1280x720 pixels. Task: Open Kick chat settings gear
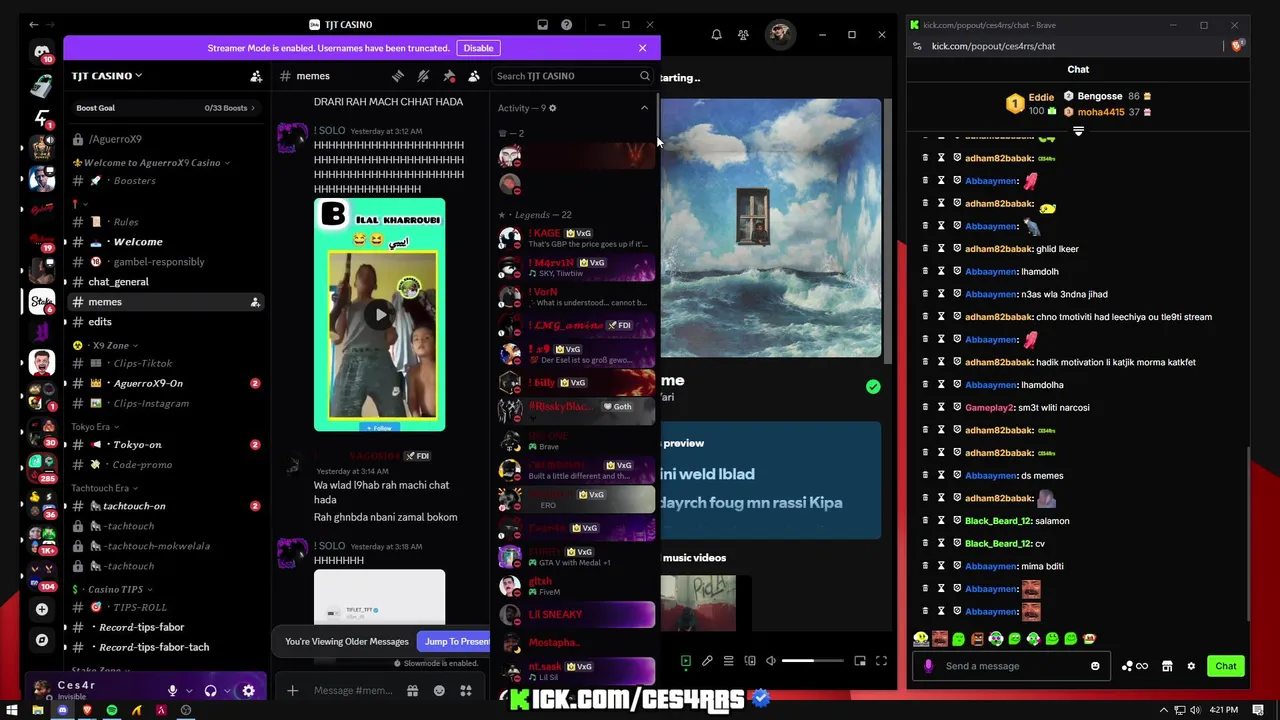(x=1191, y=666)
